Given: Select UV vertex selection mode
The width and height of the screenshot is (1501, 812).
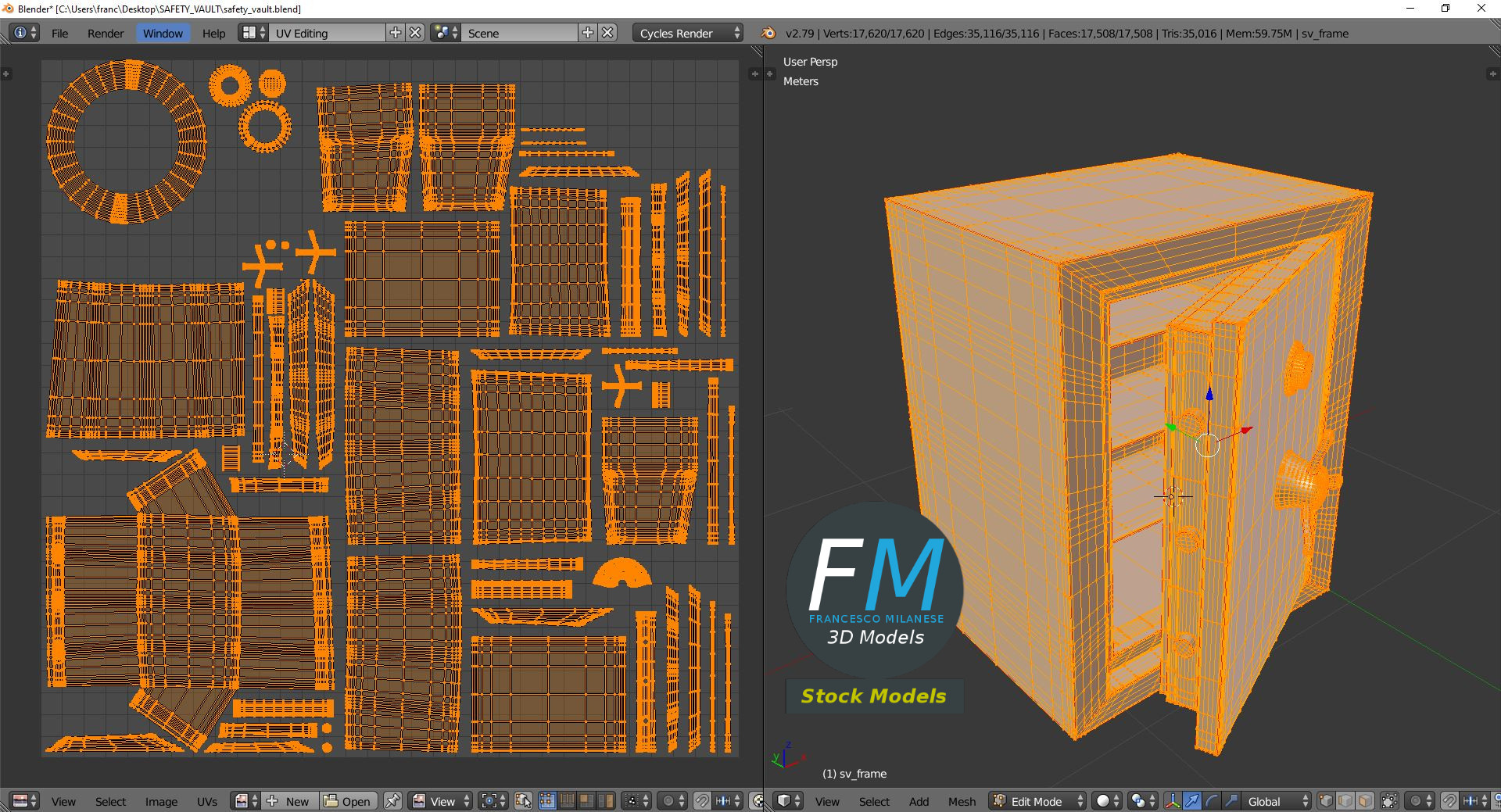Looking at the screenshot, I should [x=546, y=801].
